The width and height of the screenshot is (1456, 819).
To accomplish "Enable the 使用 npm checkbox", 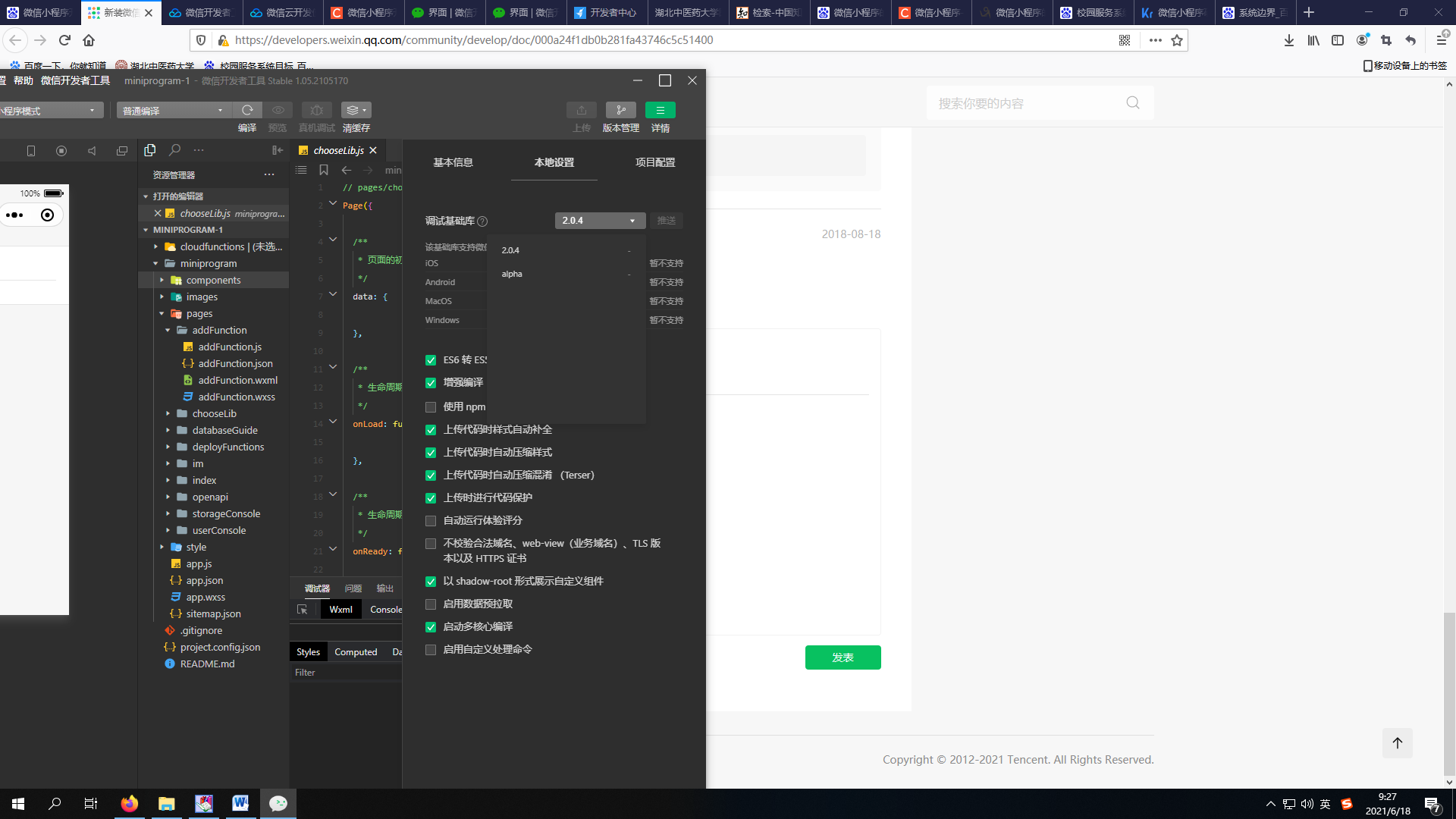I will 431,407.
